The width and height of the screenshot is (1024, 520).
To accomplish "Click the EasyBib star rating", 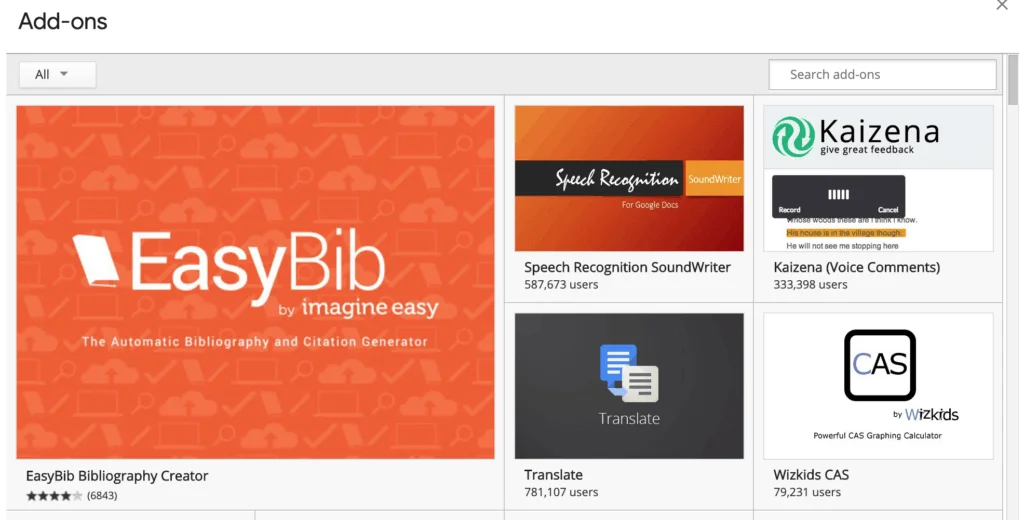I will (x=54, y=496).
